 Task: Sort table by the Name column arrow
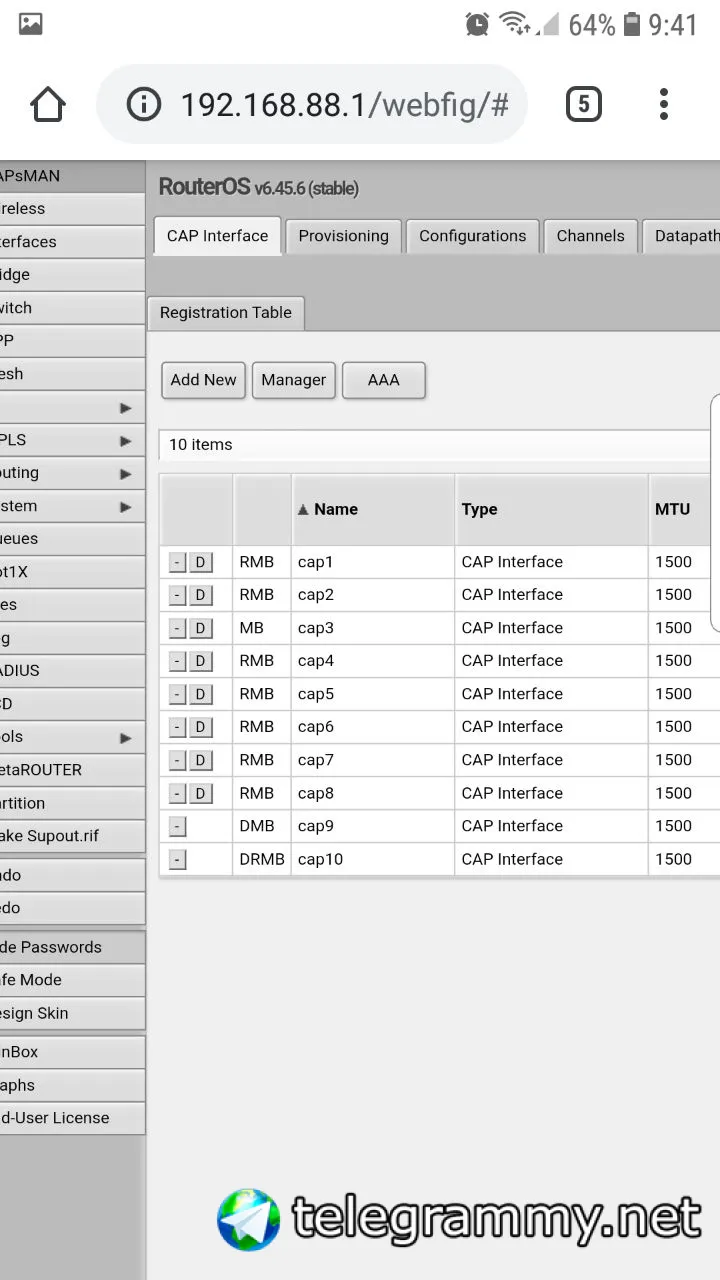click(x=303, y=510)
